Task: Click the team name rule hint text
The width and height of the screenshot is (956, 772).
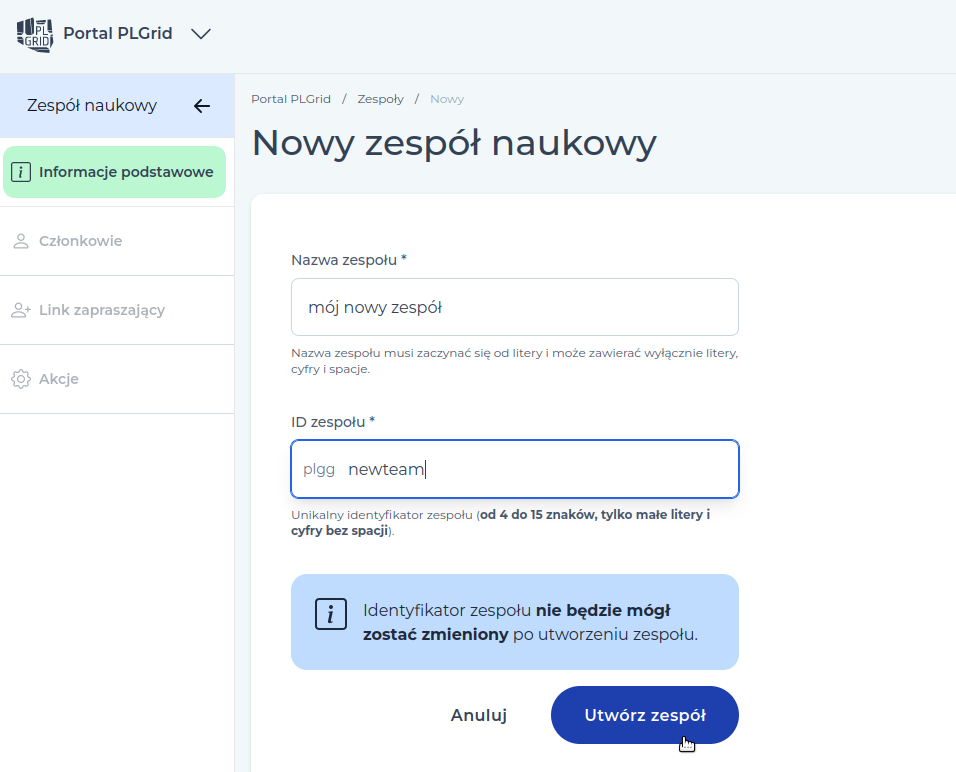Action: [515, 361]
